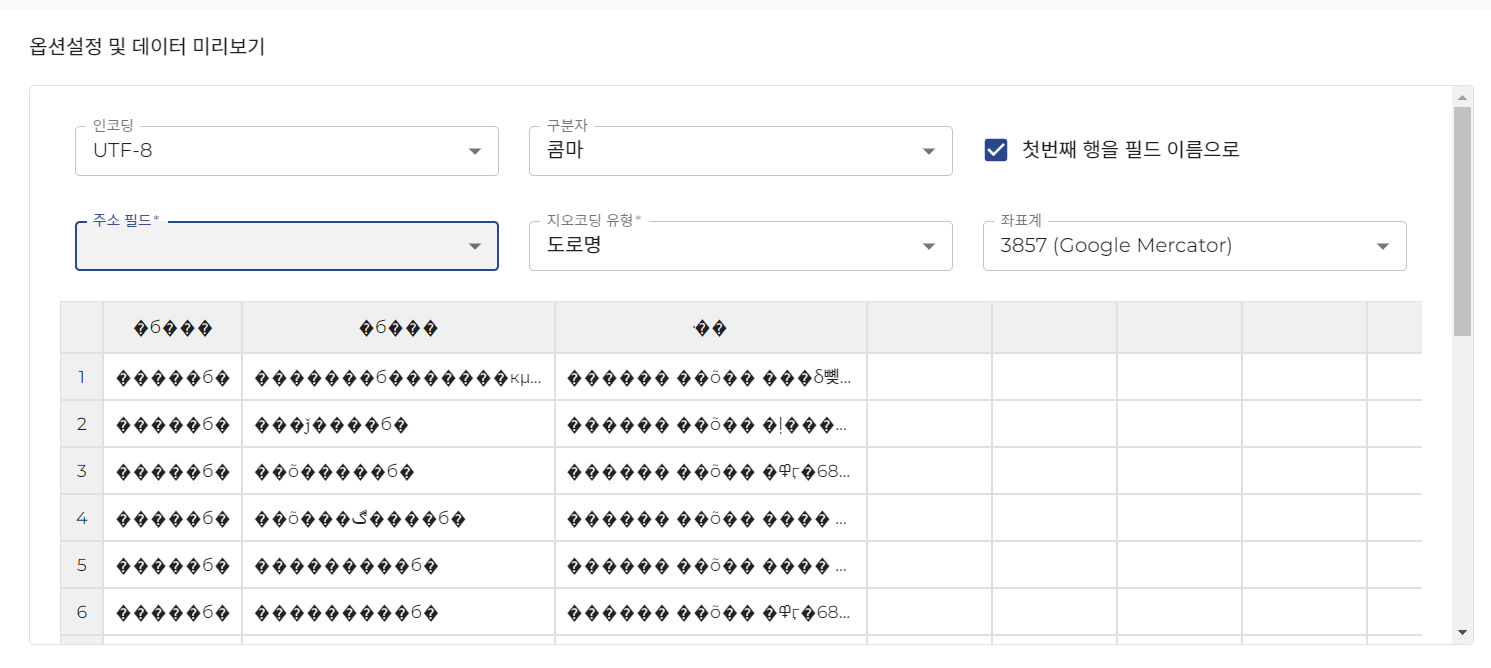Image resolution: width=1491 pixels, height=668 pixels.
Task: Click row 2 cell in second data column
Action: click(x=398, y=424)
